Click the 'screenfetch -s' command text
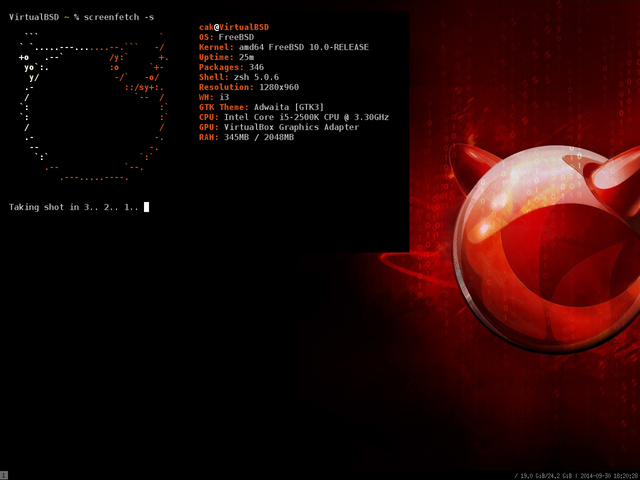The width and height of the screenshot is (640, 480). pos(120,17)
